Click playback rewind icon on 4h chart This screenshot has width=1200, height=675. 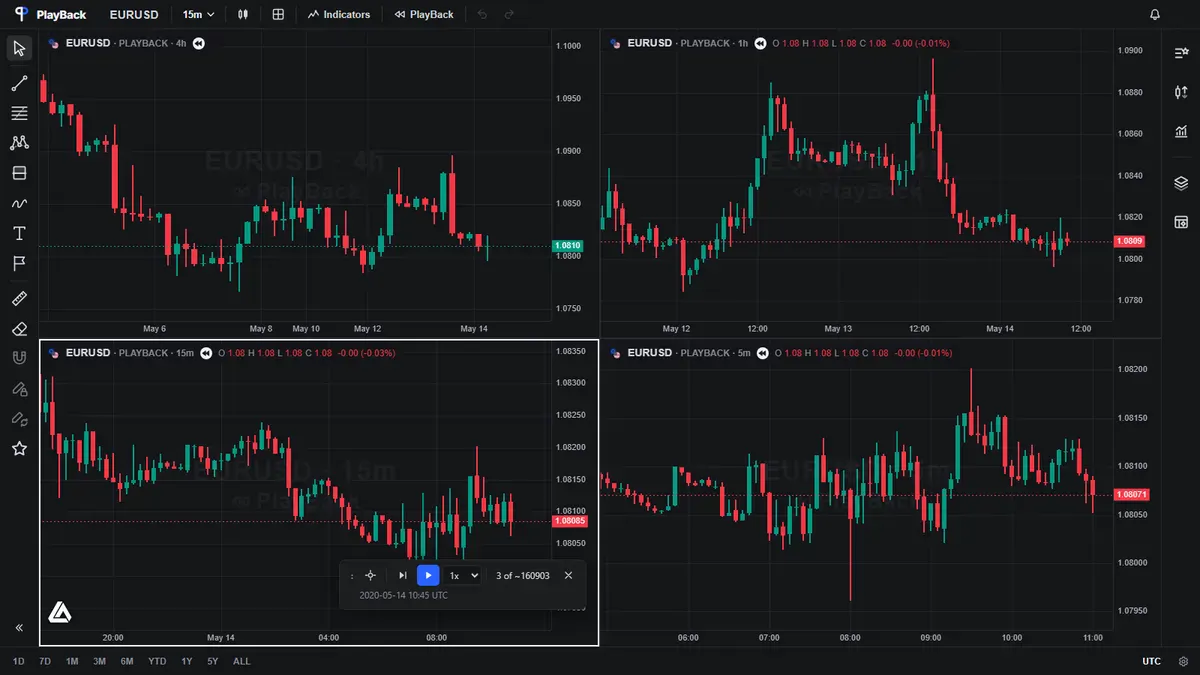pos(198,44)
